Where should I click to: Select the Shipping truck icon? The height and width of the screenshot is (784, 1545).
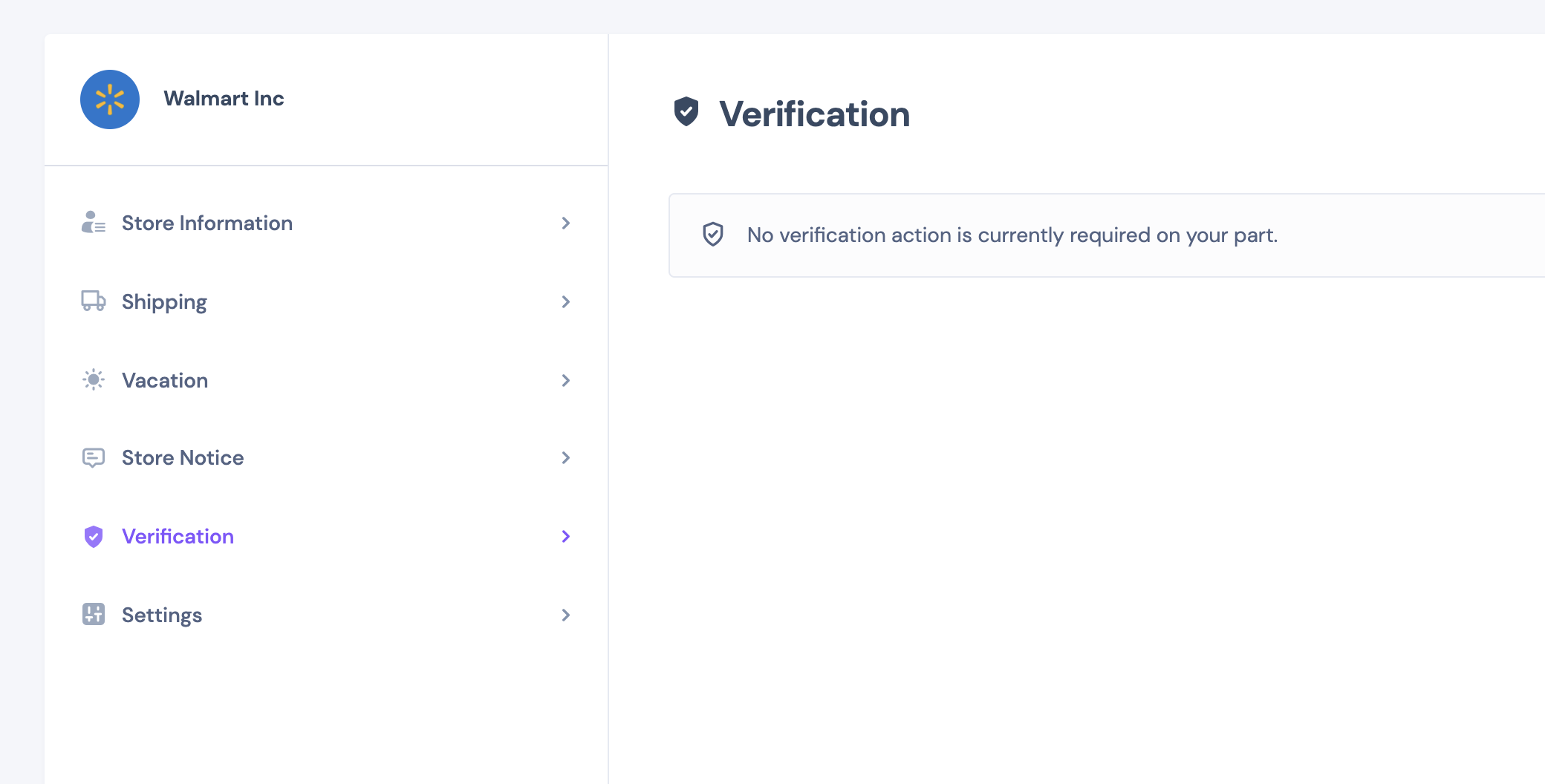pos(94,301)
